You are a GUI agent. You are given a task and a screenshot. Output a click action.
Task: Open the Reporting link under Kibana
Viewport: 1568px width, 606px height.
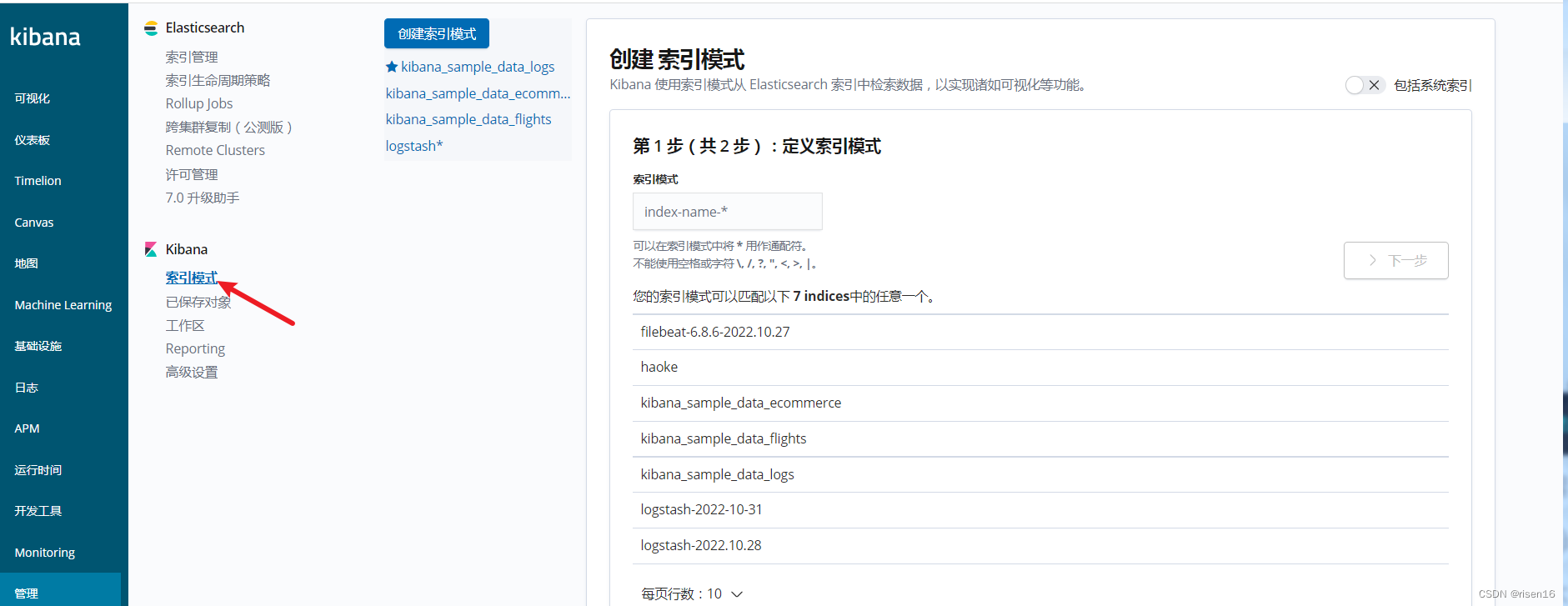(195, 348)
